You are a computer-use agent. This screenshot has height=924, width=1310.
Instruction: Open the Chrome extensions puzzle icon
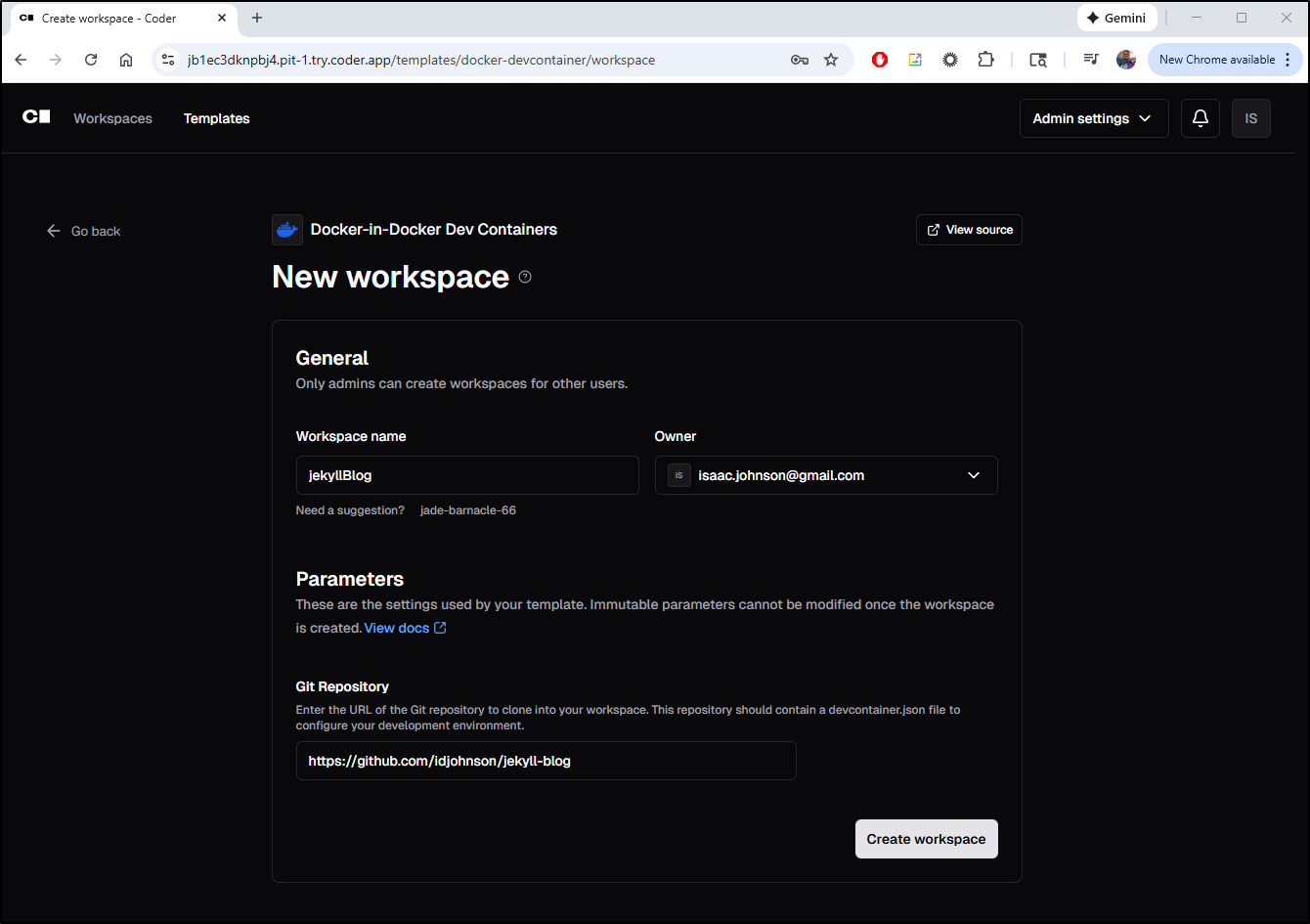pyautogui.click(x=985, y=60)
